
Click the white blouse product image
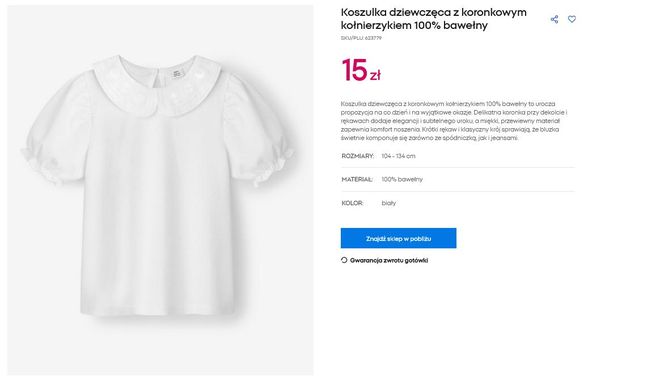tap(160, 190)
